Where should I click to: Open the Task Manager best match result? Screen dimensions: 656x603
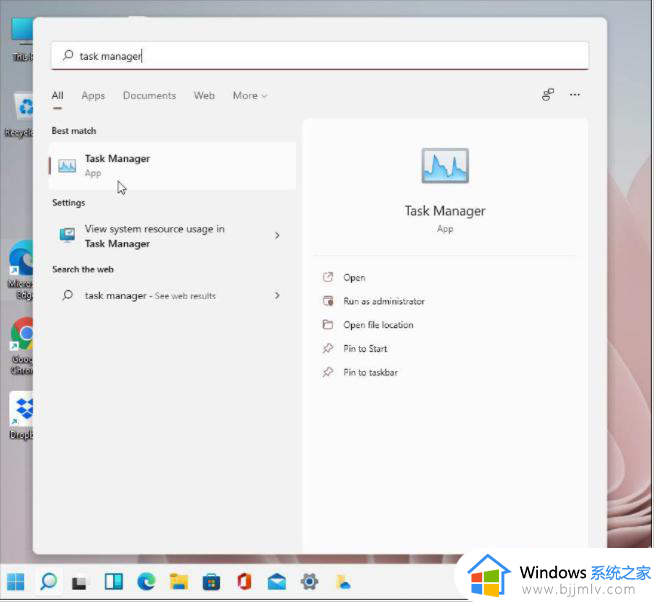point(172,166)
